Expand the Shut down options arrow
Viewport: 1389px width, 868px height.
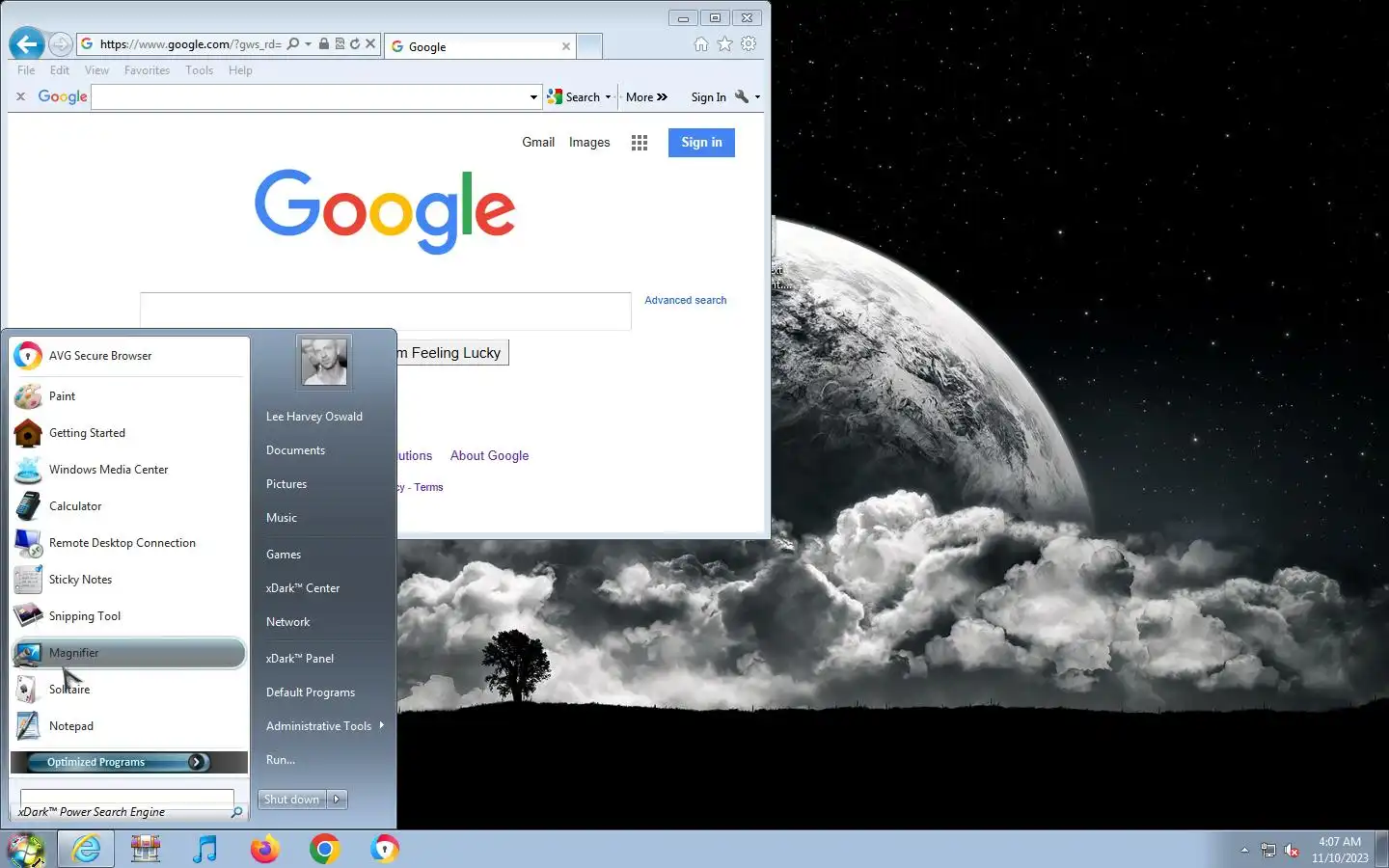click(337, 800)
